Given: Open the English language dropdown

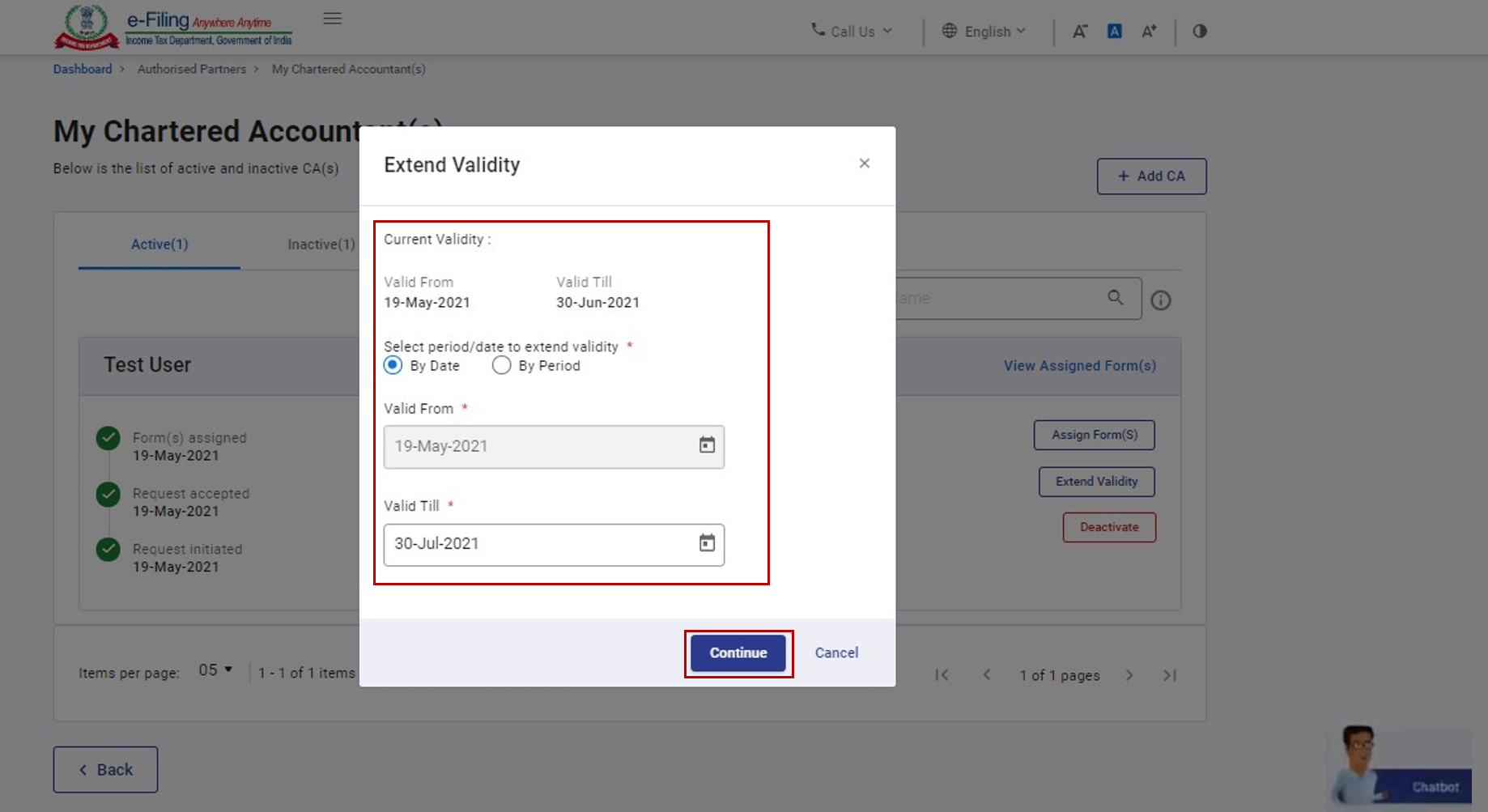Looking at the screenshot, I should click(984, 31).
